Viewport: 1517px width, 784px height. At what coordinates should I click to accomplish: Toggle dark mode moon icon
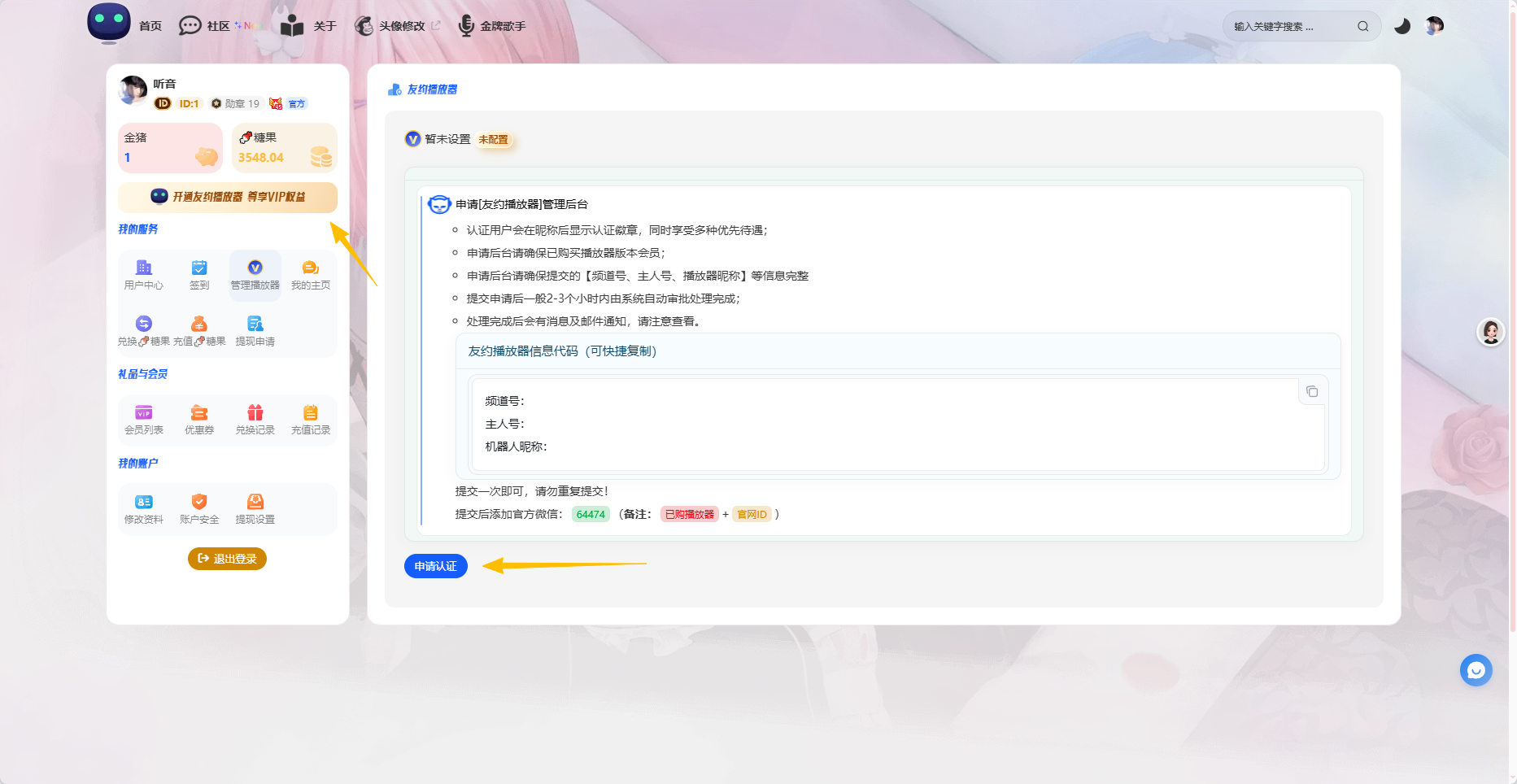(x=1401, y=26)
